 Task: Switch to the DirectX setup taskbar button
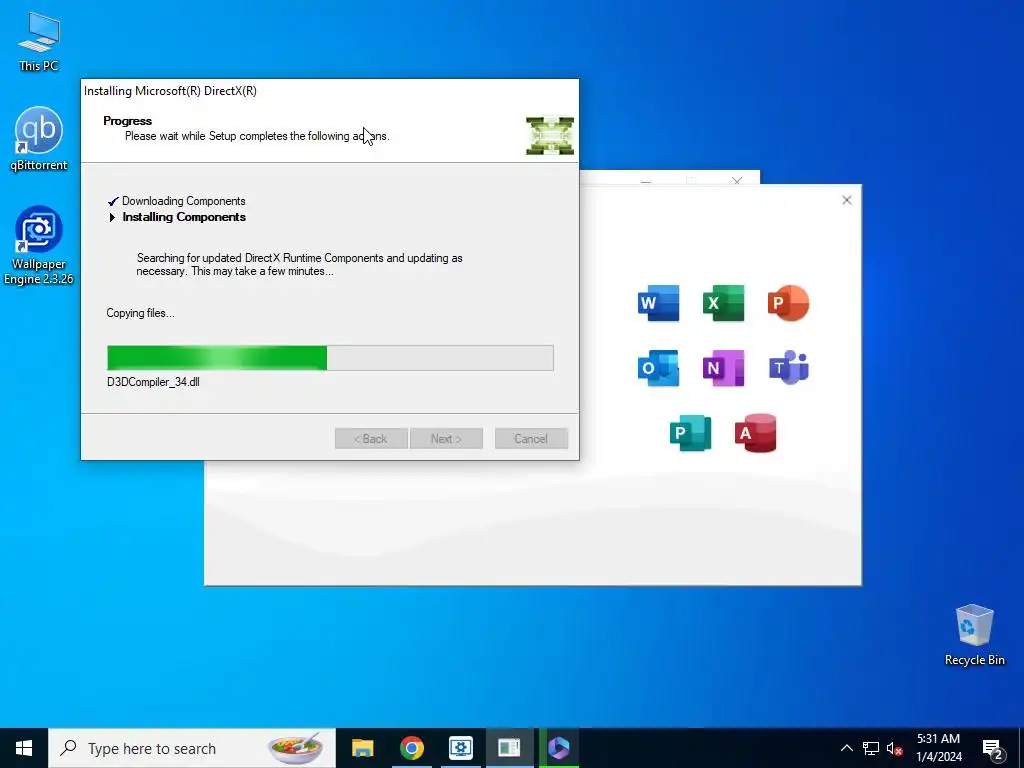[x=509, y=748]
